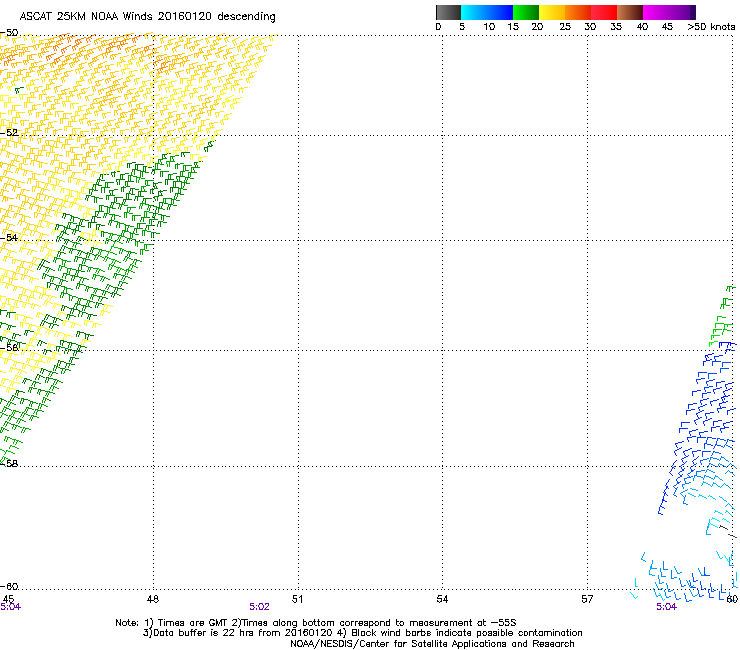740x650 pixels.
Task: Select the '5:04' time label beneath longitude 45
Action: point(10,607)
